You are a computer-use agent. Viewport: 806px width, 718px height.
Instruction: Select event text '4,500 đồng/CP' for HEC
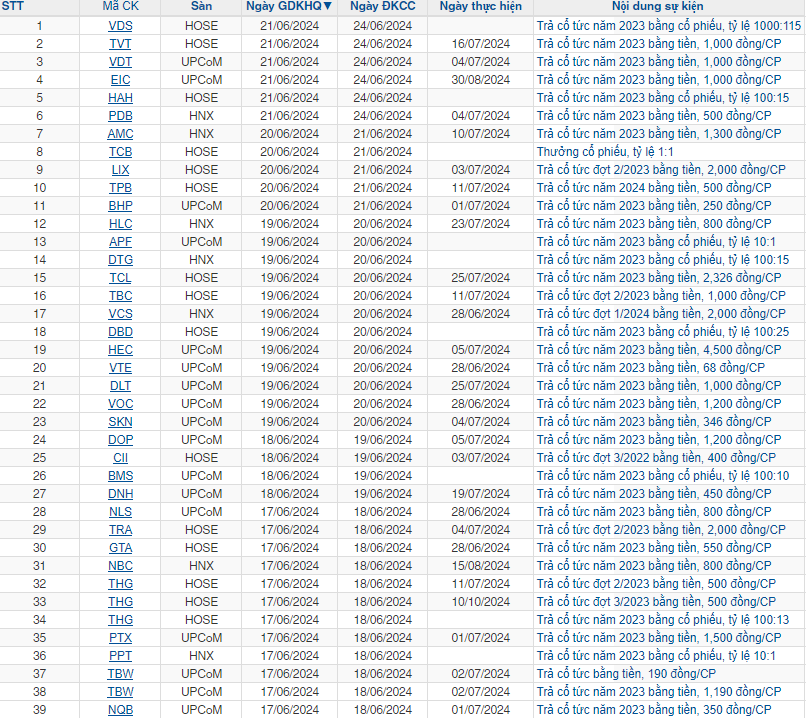click(742, 349)
